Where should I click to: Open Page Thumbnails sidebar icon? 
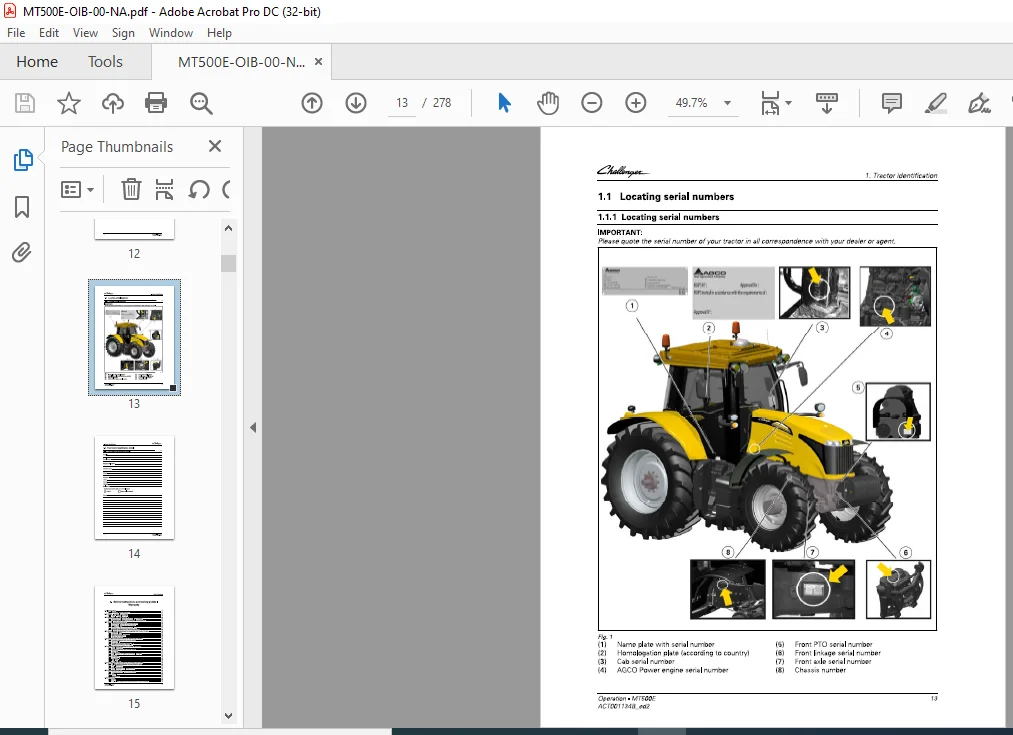coord(23,160)
